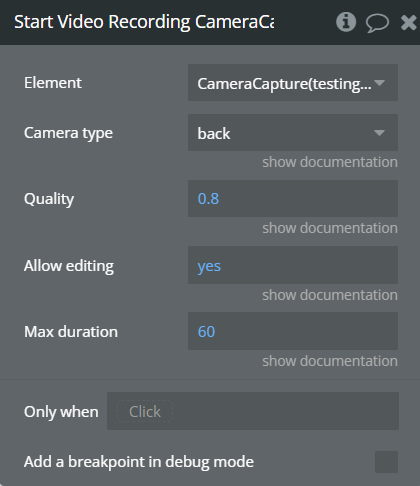Expand the Camera type dropdown set to back

[293, 133]
